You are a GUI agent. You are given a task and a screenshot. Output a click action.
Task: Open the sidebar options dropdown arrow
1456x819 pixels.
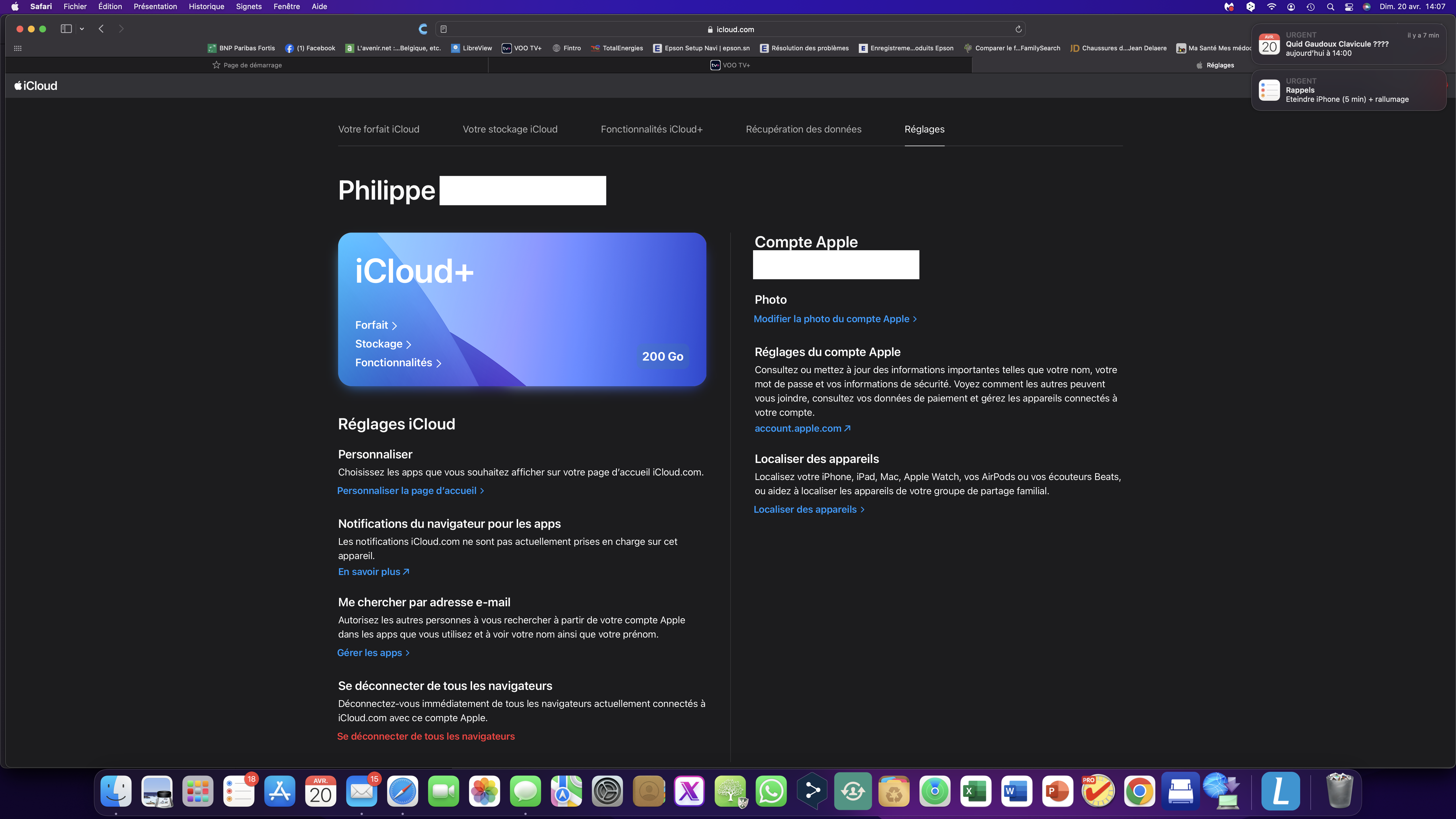tap(82, 29)
